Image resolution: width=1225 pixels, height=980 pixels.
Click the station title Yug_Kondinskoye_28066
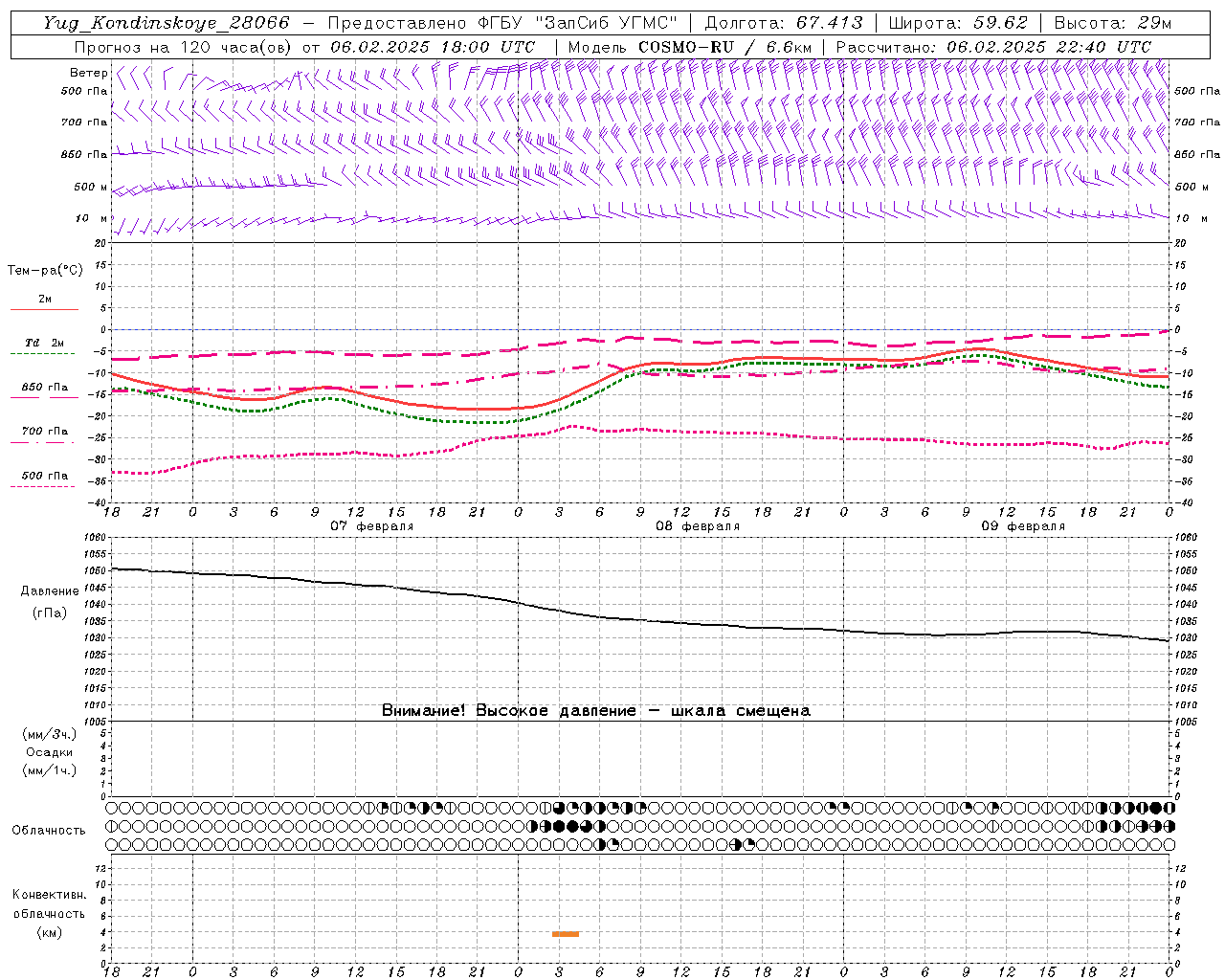(x=167, y=23)
